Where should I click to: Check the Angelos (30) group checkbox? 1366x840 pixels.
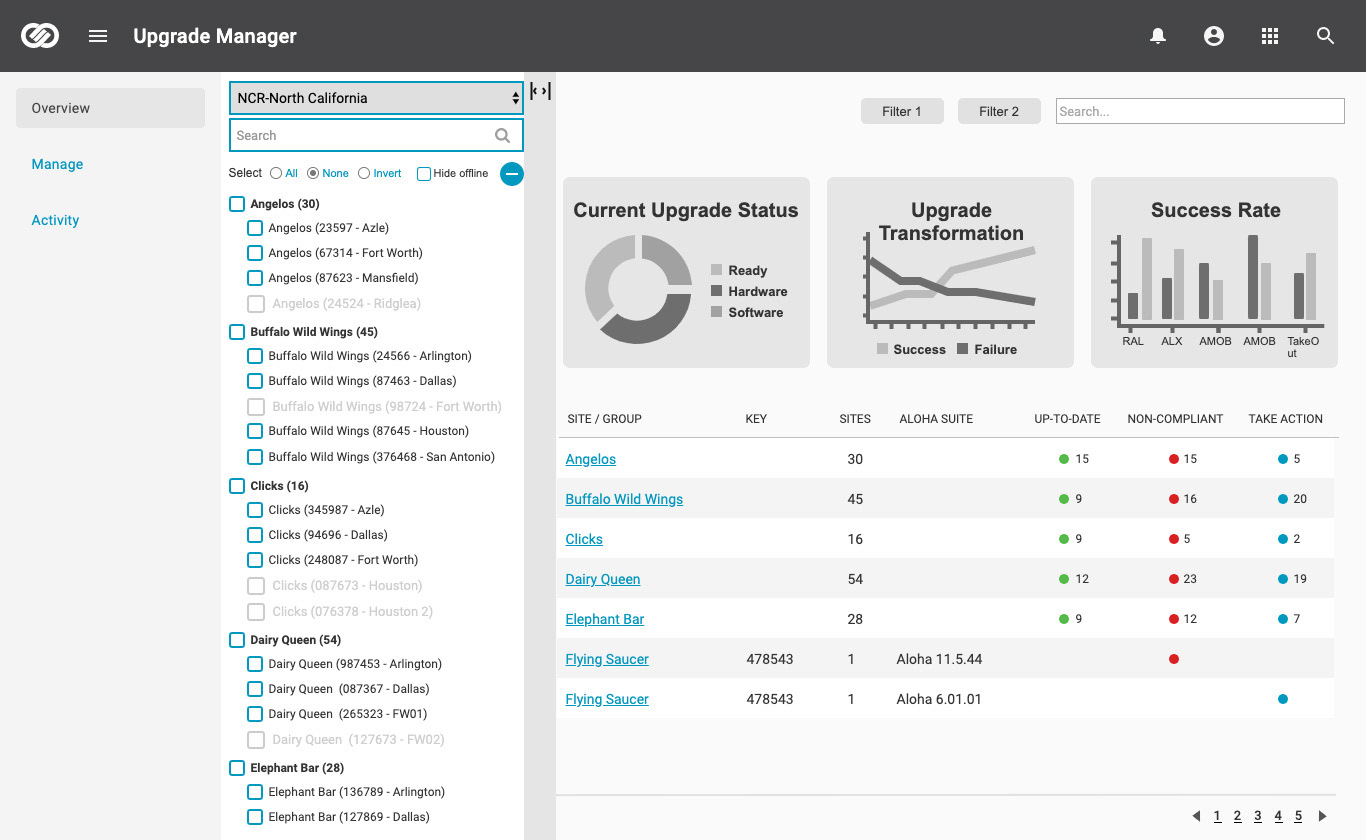point(237,204)
